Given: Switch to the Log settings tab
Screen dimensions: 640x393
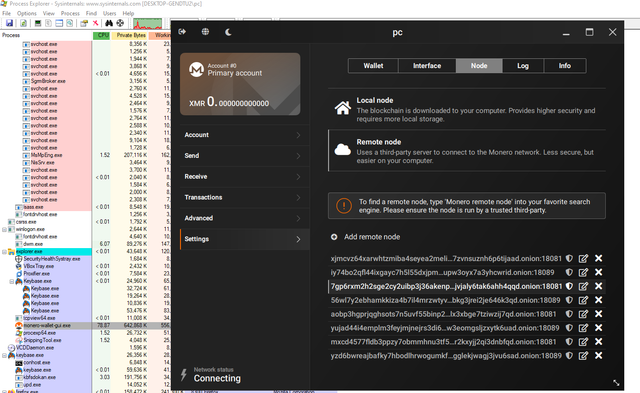Looking at the screenshot, I should [523, 66].
